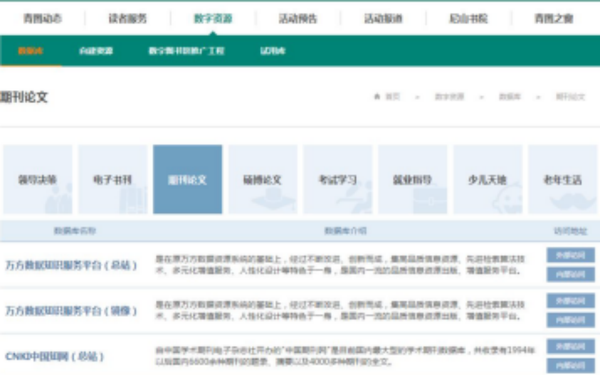
Task: Open the 青图之窗 top menu
Action: click(554, 18)
